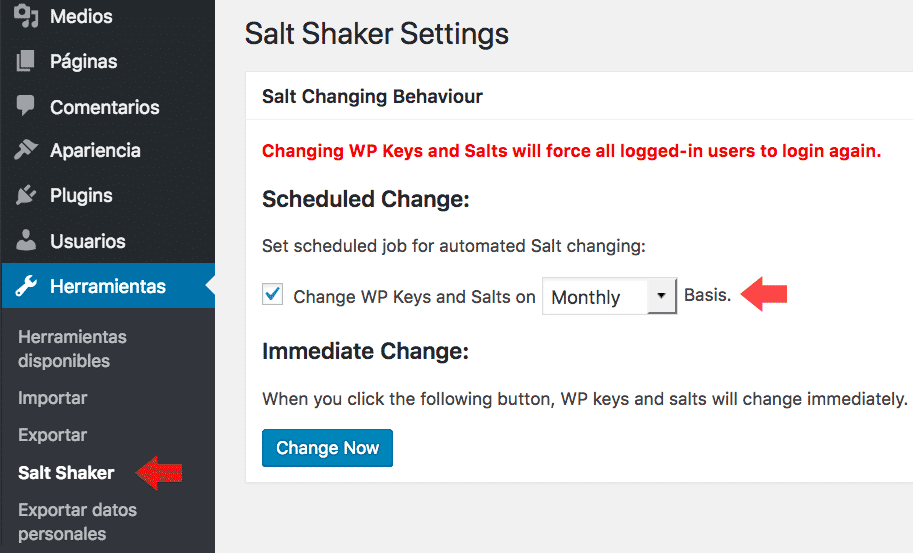Click the Usuarios person icon

tap(27, 241)
